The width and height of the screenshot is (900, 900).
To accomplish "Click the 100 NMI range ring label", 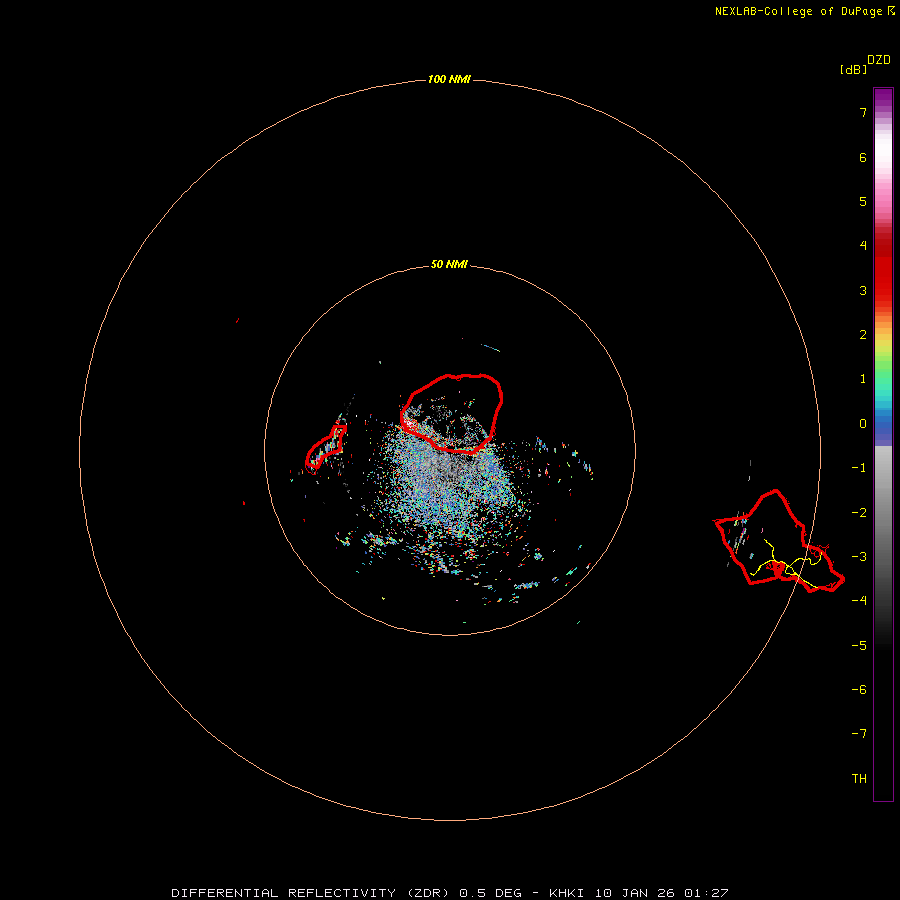I will click(x=449, y=79).
